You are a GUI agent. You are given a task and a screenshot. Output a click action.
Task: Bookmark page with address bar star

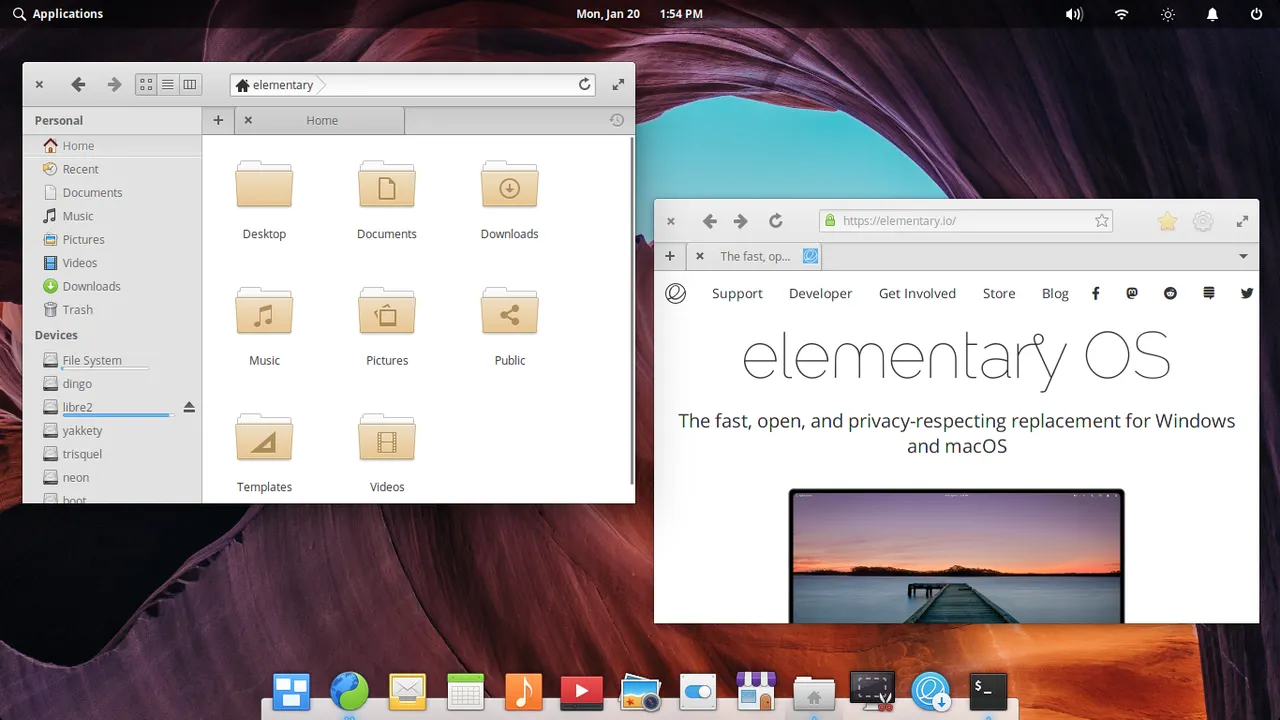1102,221
